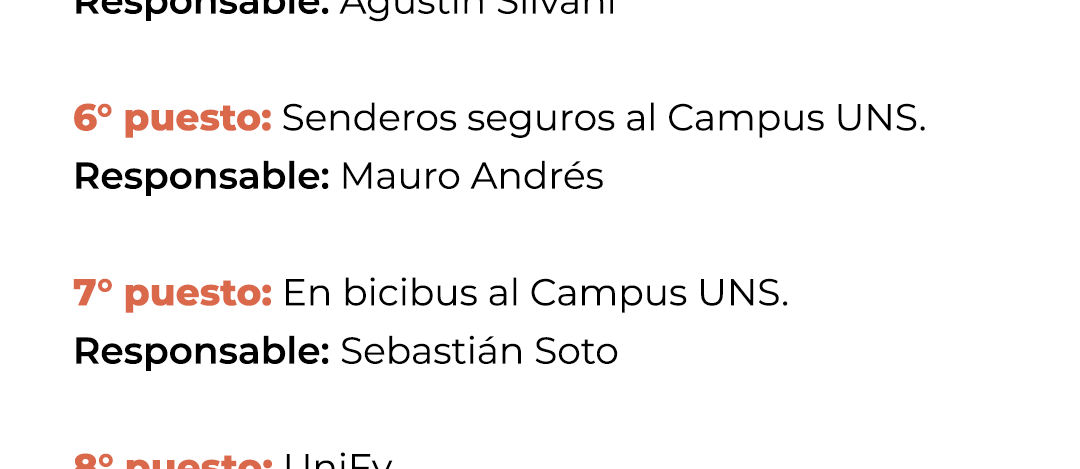Click the bold 'Responsable:' label before Mauro Andrés
Image resolution: width=1080 pixels, height=469 pixels.
click(202, 177)
